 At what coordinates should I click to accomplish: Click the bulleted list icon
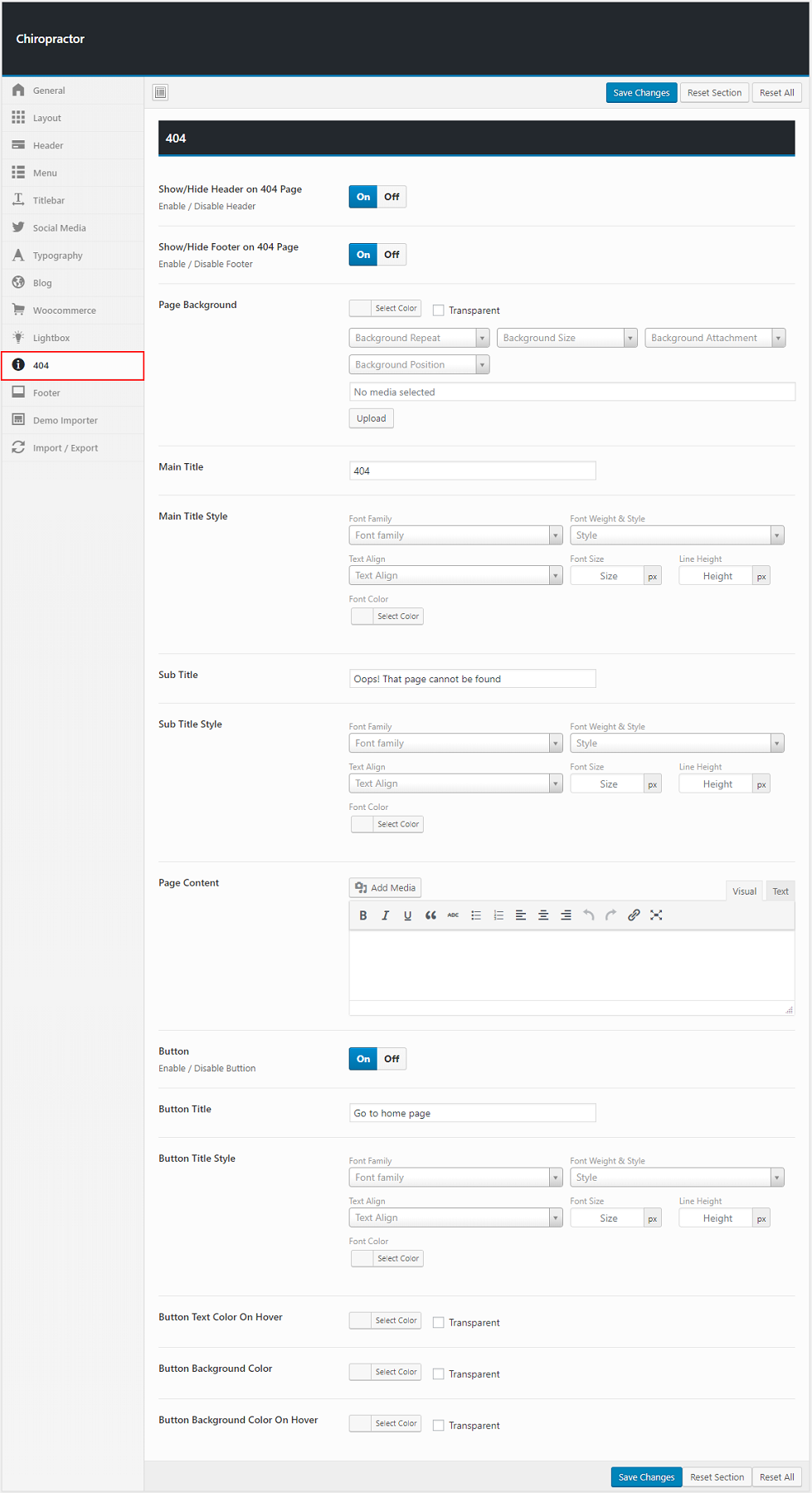476,915
